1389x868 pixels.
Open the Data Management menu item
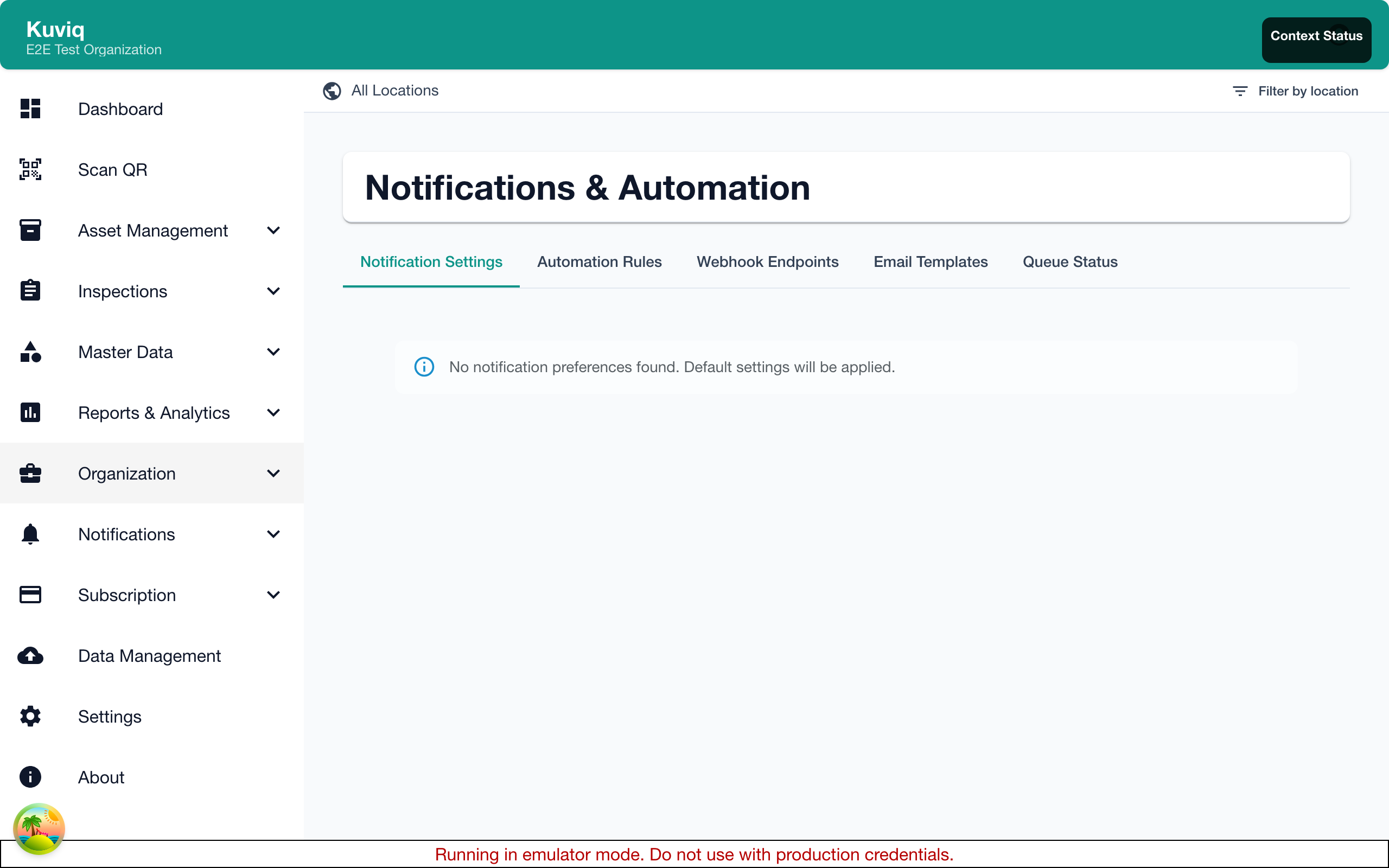(x=152, y=655)
